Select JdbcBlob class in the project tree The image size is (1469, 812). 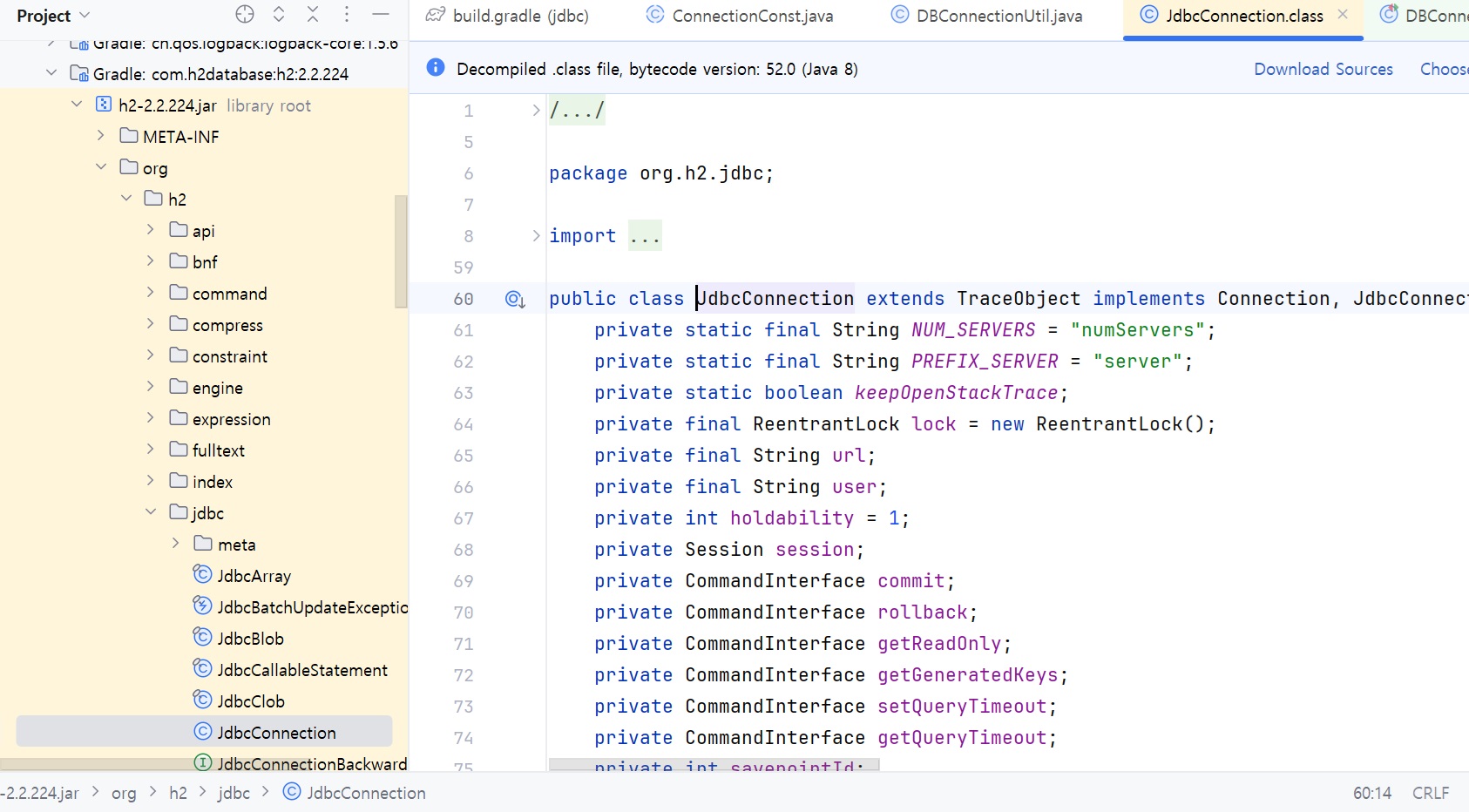point(250,639)
